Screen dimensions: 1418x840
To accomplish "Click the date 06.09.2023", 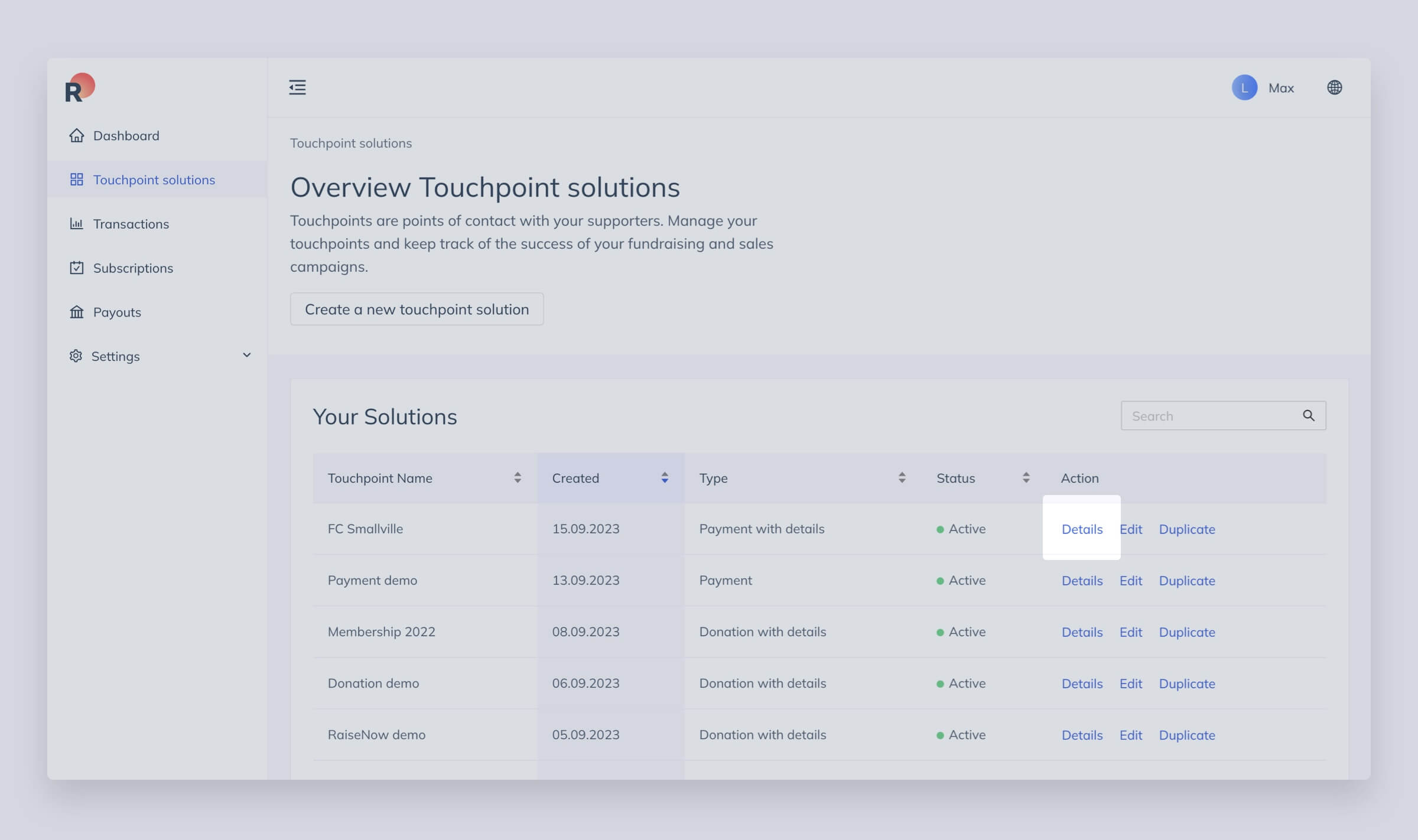I will pyautogui.click(x=586, y=683).
